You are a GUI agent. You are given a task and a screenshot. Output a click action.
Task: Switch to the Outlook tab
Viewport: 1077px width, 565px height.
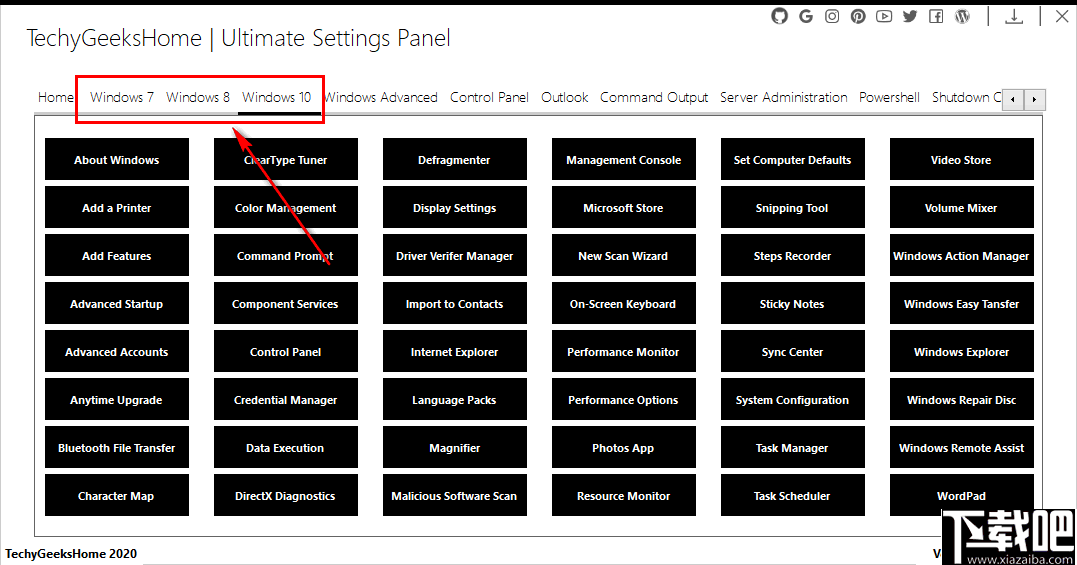[x=565, y=97]
